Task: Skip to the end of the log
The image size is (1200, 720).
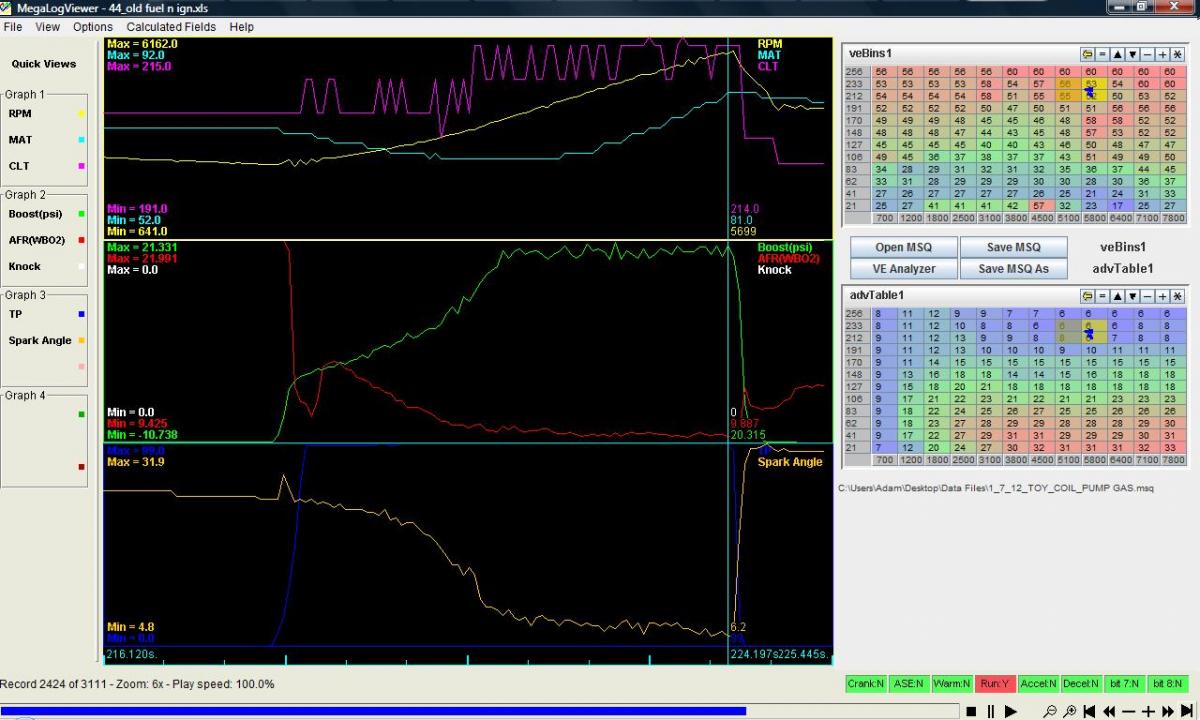Action: click(x=1187, y=711)
